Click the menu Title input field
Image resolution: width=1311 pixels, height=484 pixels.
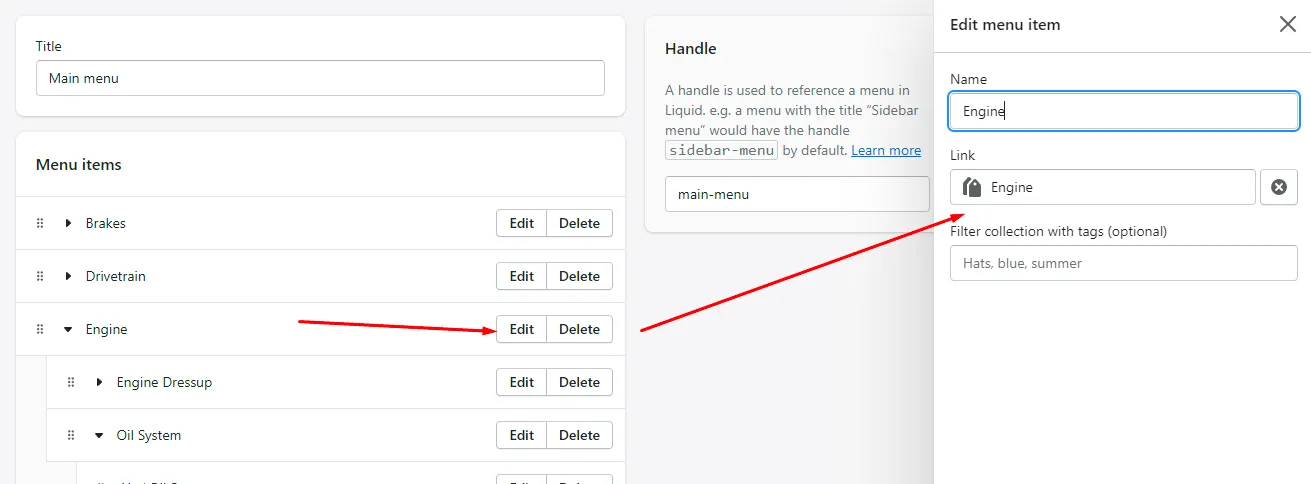point(320,78)
